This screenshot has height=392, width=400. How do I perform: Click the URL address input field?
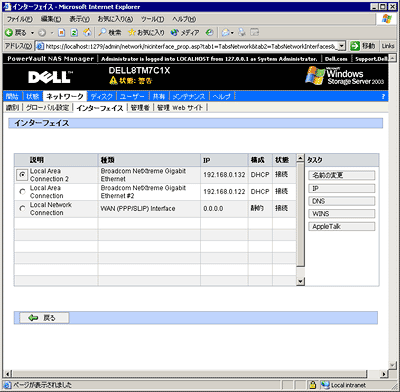tap(190, 46)
